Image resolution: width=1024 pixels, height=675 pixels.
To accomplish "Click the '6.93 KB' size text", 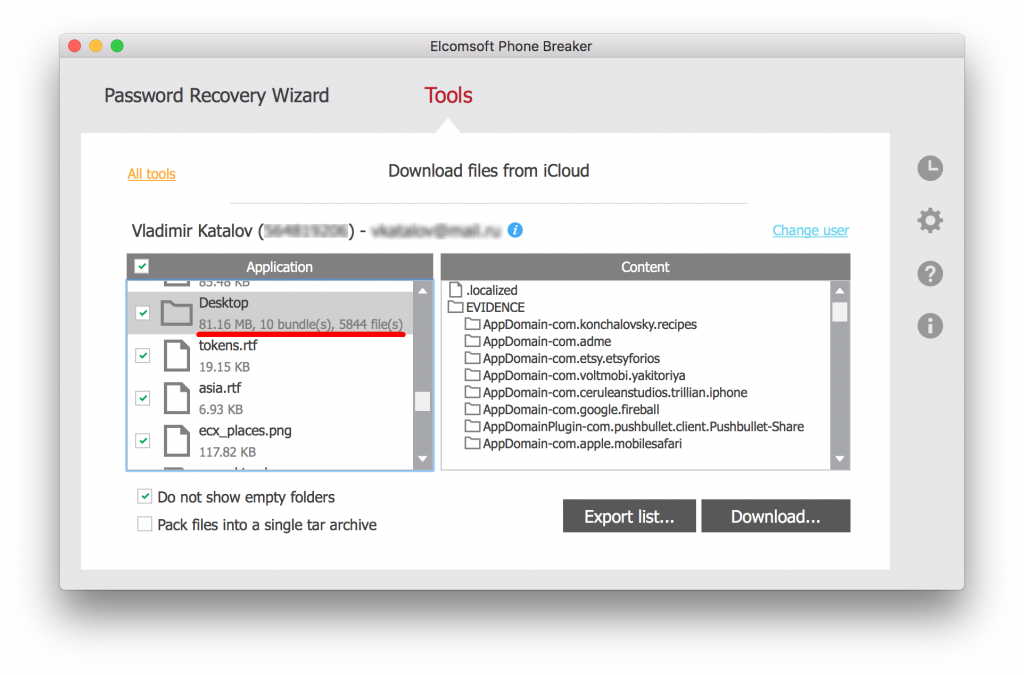I will pyautogui.click(x=221, y=409).
